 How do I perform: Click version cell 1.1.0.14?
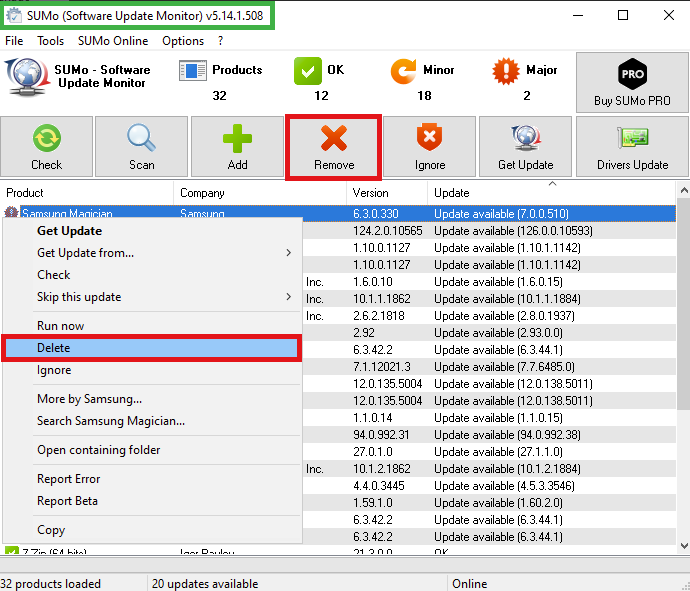click(x=372, y=418)
